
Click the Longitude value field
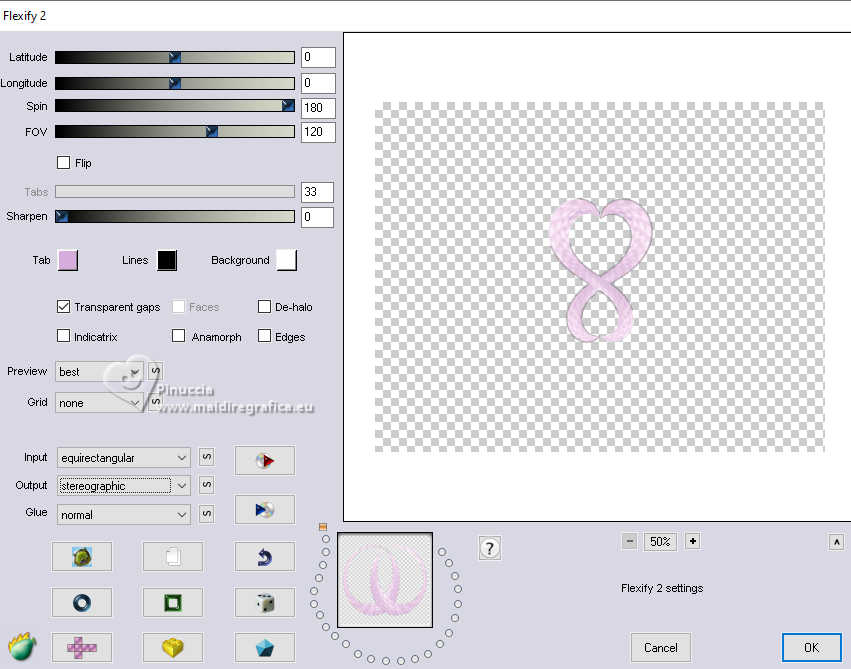[318, 83]
